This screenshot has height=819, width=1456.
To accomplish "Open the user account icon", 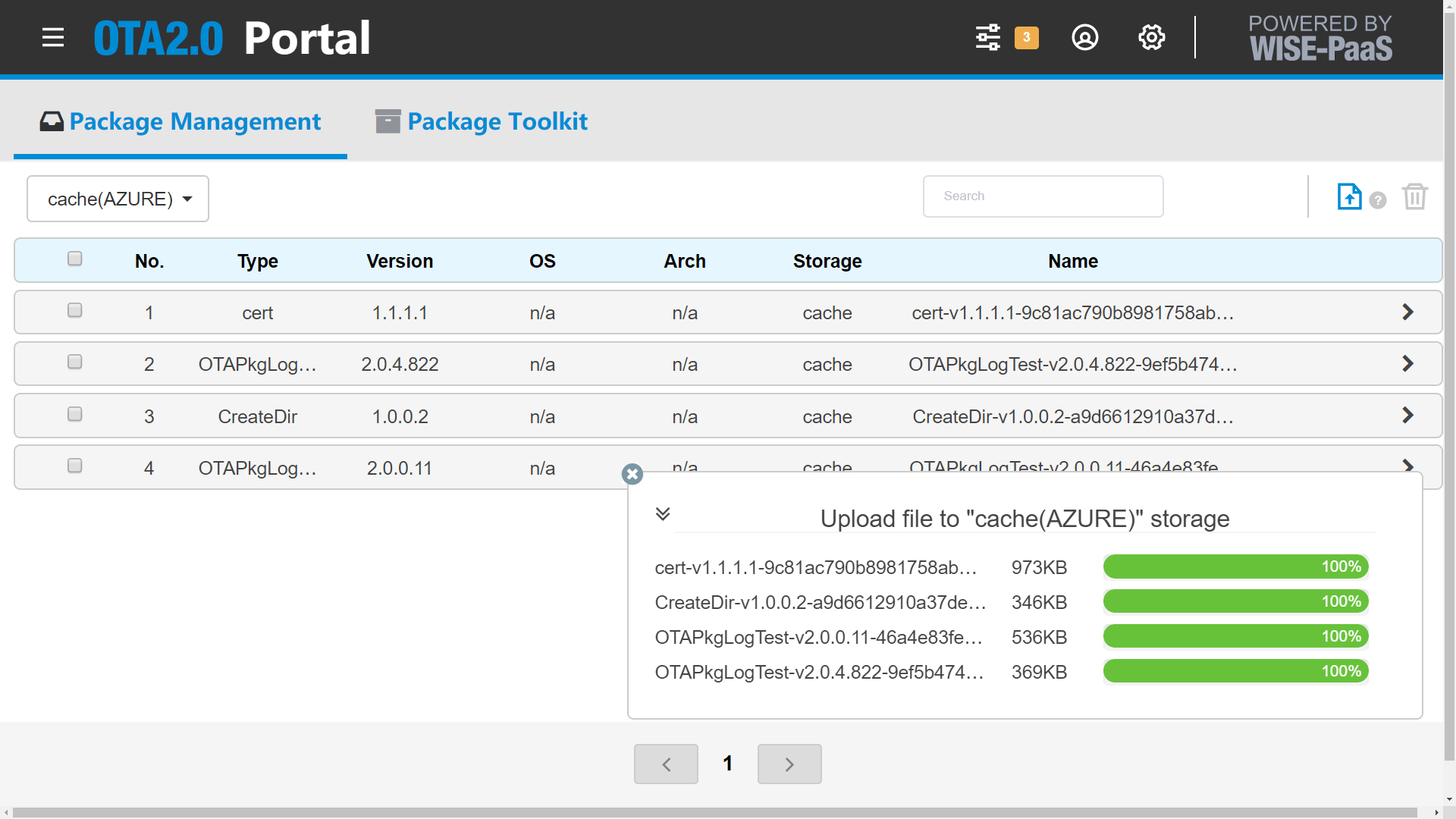I will [1084, 37].
